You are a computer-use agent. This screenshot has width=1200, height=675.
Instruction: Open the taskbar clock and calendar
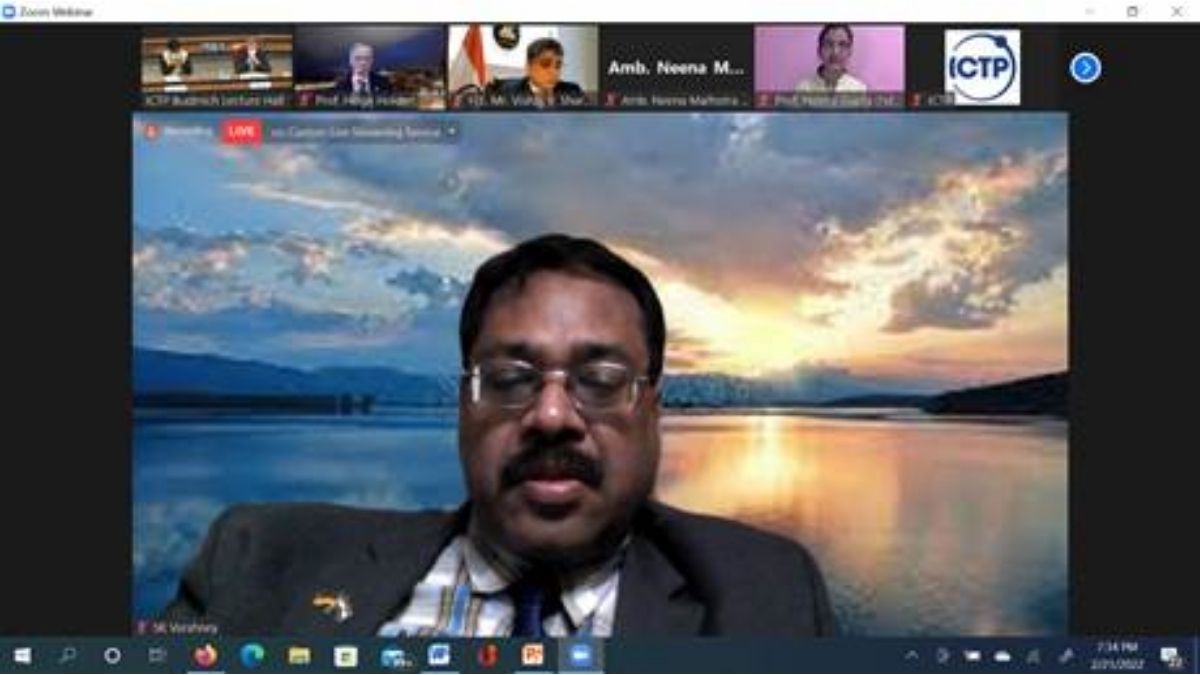pos(1117,656)
